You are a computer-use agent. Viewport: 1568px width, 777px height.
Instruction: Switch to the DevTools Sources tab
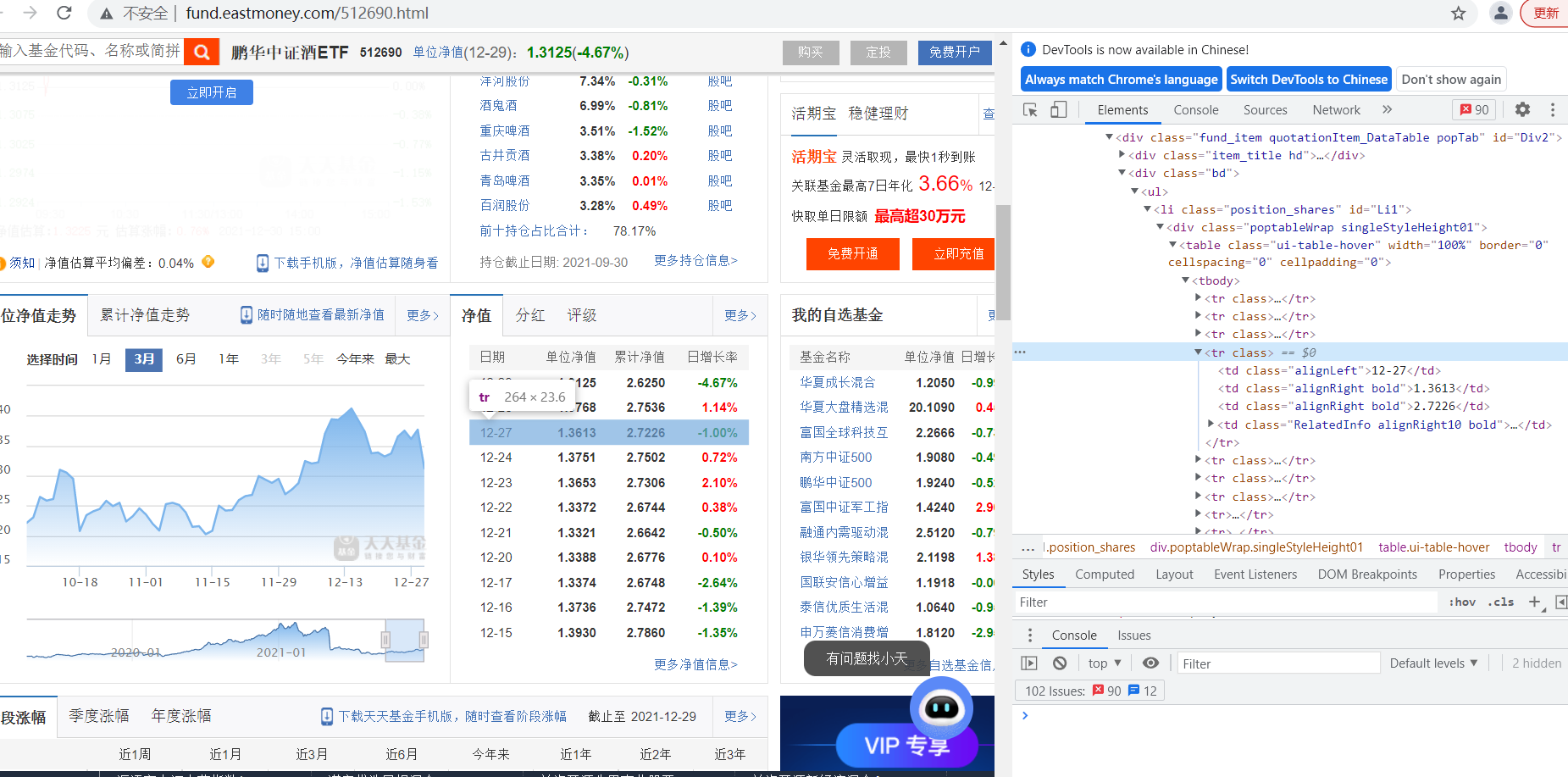coord(1265,110)
